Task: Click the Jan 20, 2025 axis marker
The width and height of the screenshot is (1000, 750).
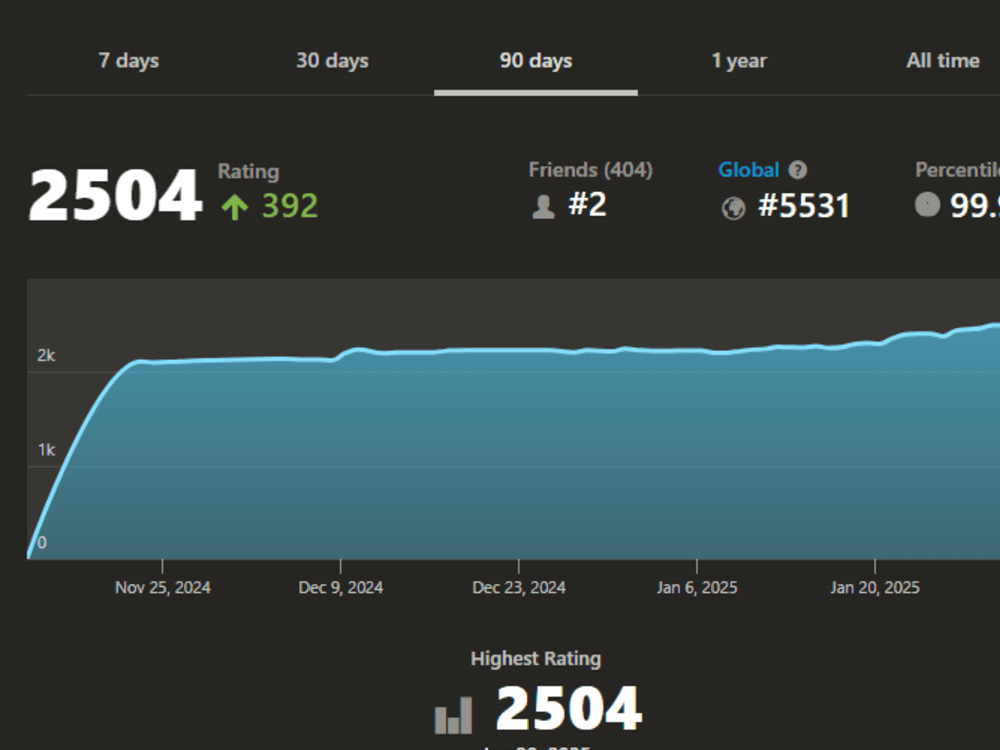Action: pos(875,587)
